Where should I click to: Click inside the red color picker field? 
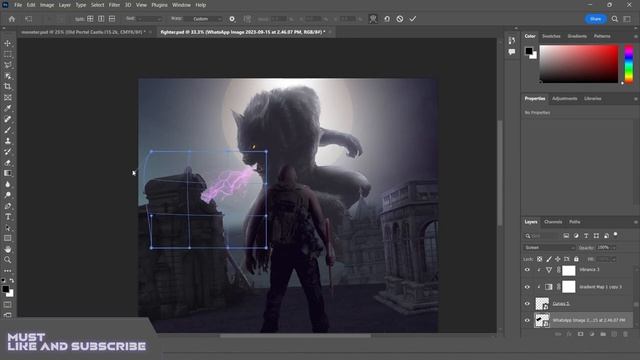pyautogui.click(x=579, y=64)
